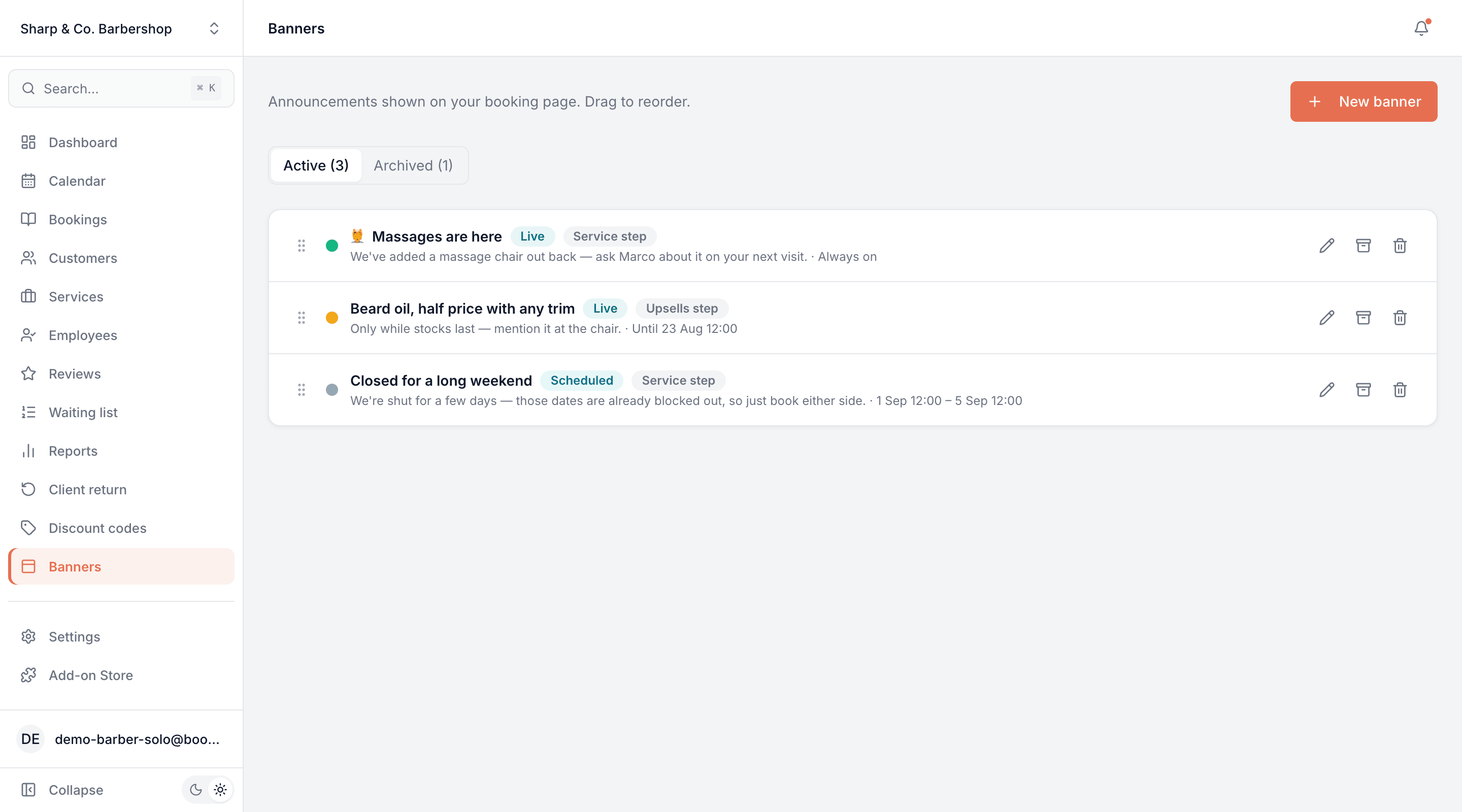Click the Scheduled badge

click(x=582, y=380)
